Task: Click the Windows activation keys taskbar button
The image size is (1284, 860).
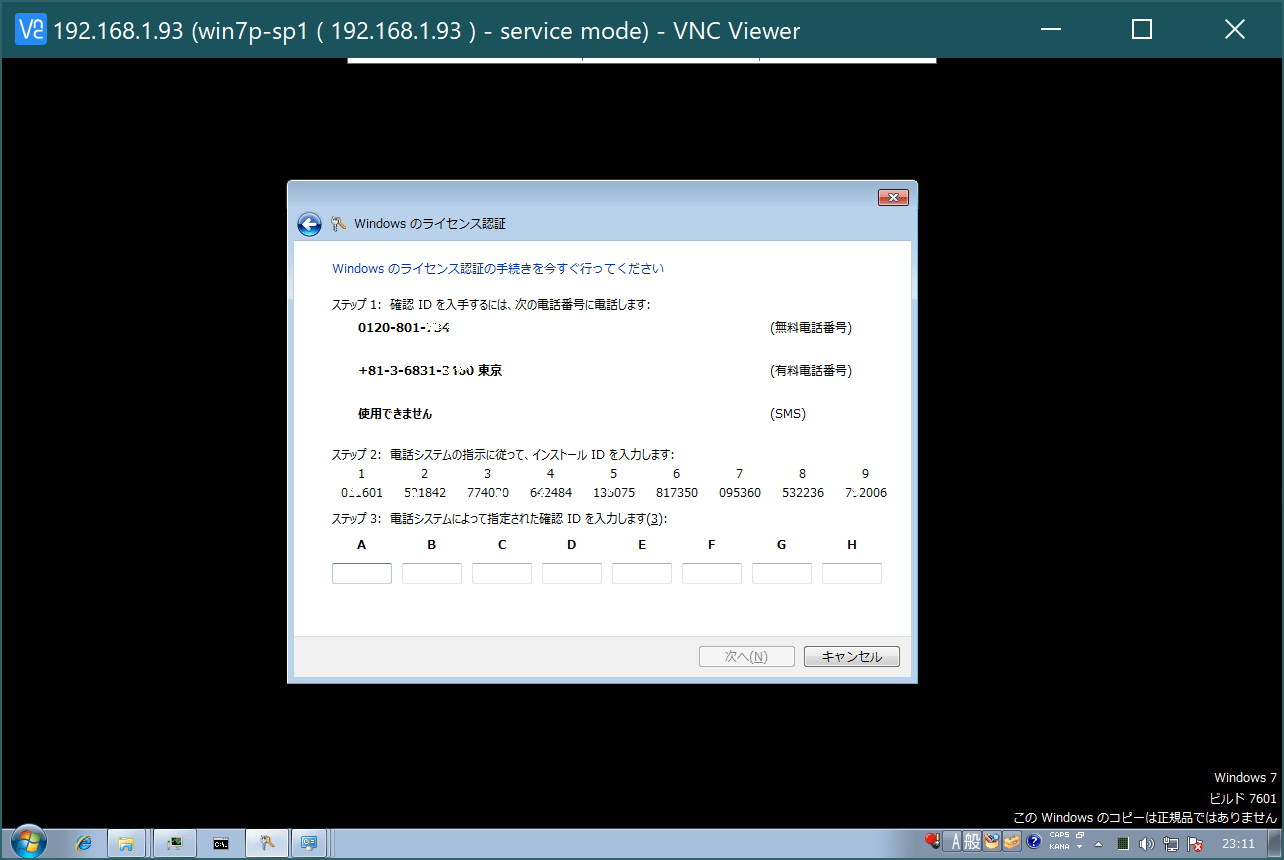Action: pos(267,843)
